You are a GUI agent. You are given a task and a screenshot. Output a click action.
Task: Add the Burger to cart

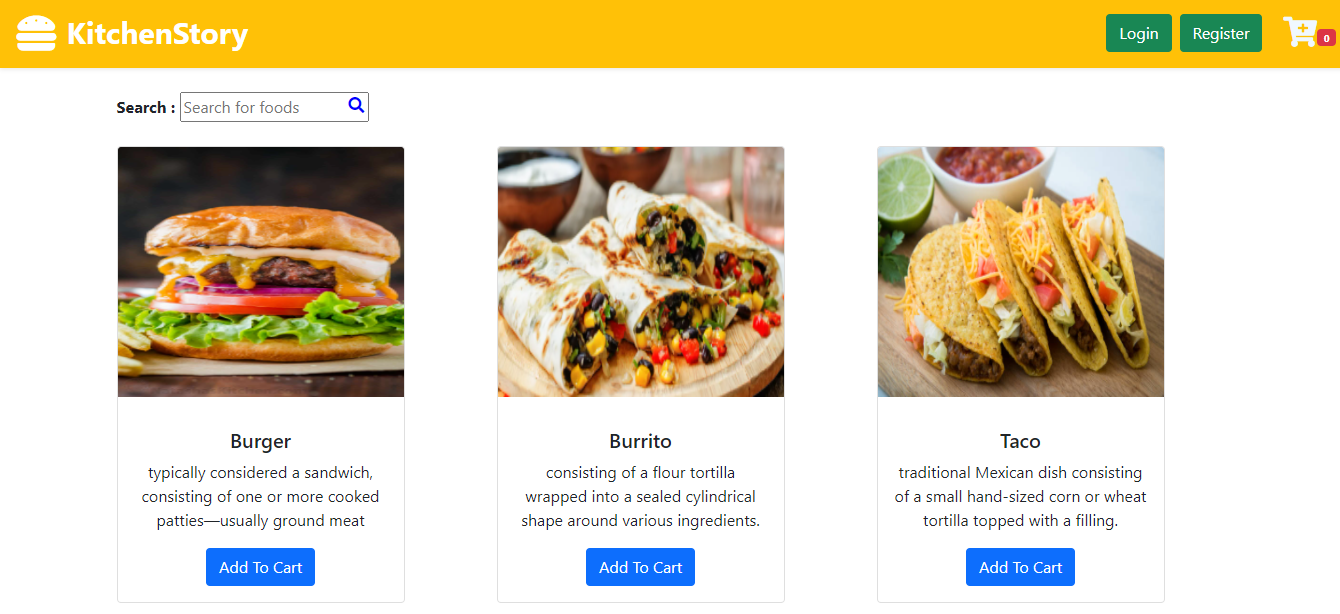click(x=260, y=566)
